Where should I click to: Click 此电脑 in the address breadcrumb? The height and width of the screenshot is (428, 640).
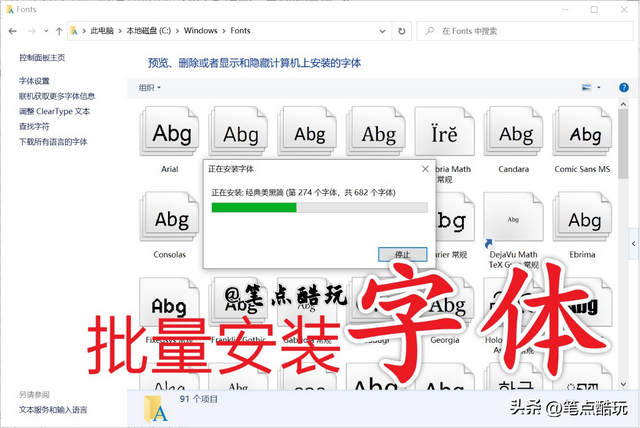tap(102, 31)
